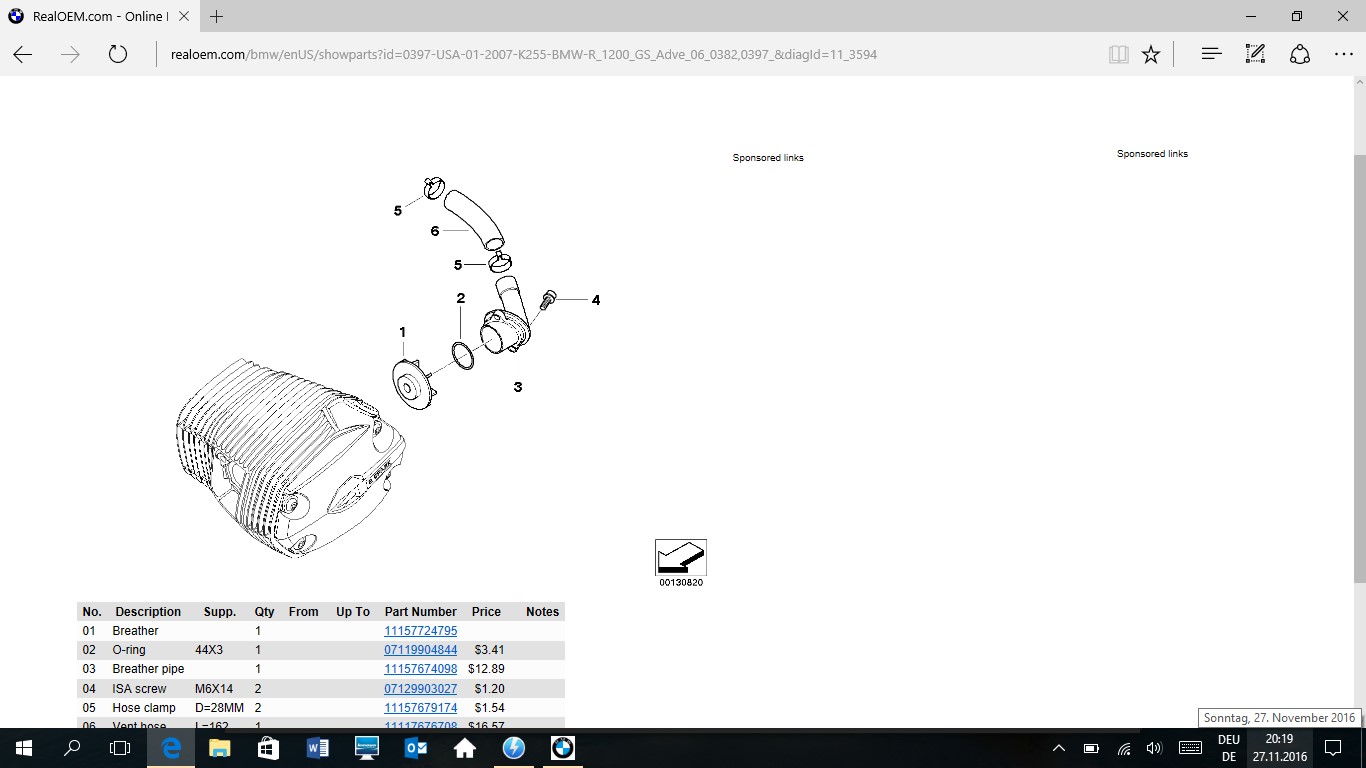
Task: Click the O-ring description cell
Action: [129, 650]
